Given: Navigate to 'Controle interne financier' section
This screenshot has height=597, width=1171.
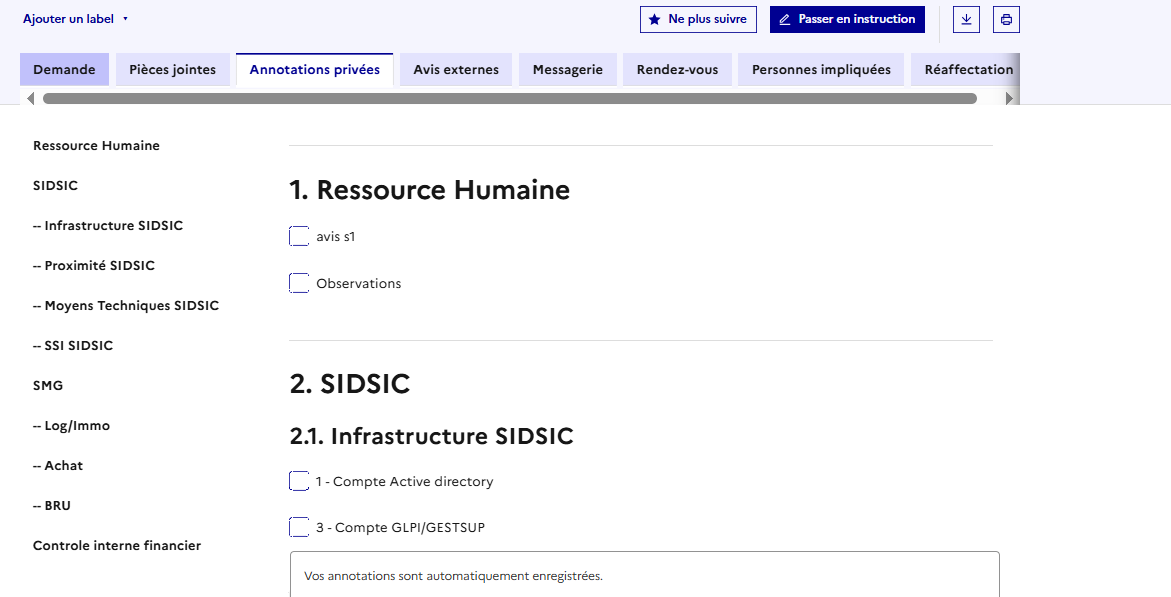Looking at the screenshot, I should (x=117, y=546).
